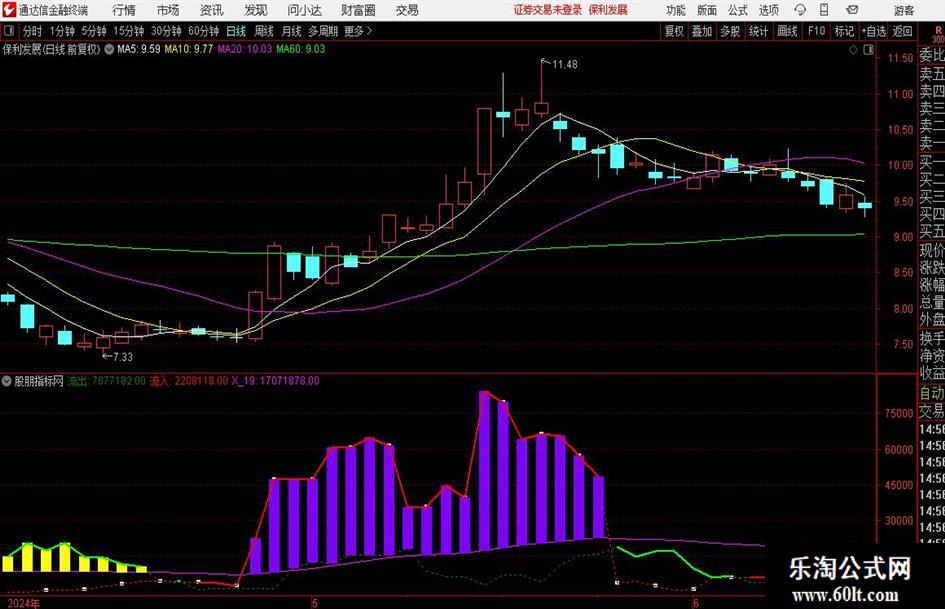
Task: Click the 7.33 low price marker
Action: click(122, 357)
